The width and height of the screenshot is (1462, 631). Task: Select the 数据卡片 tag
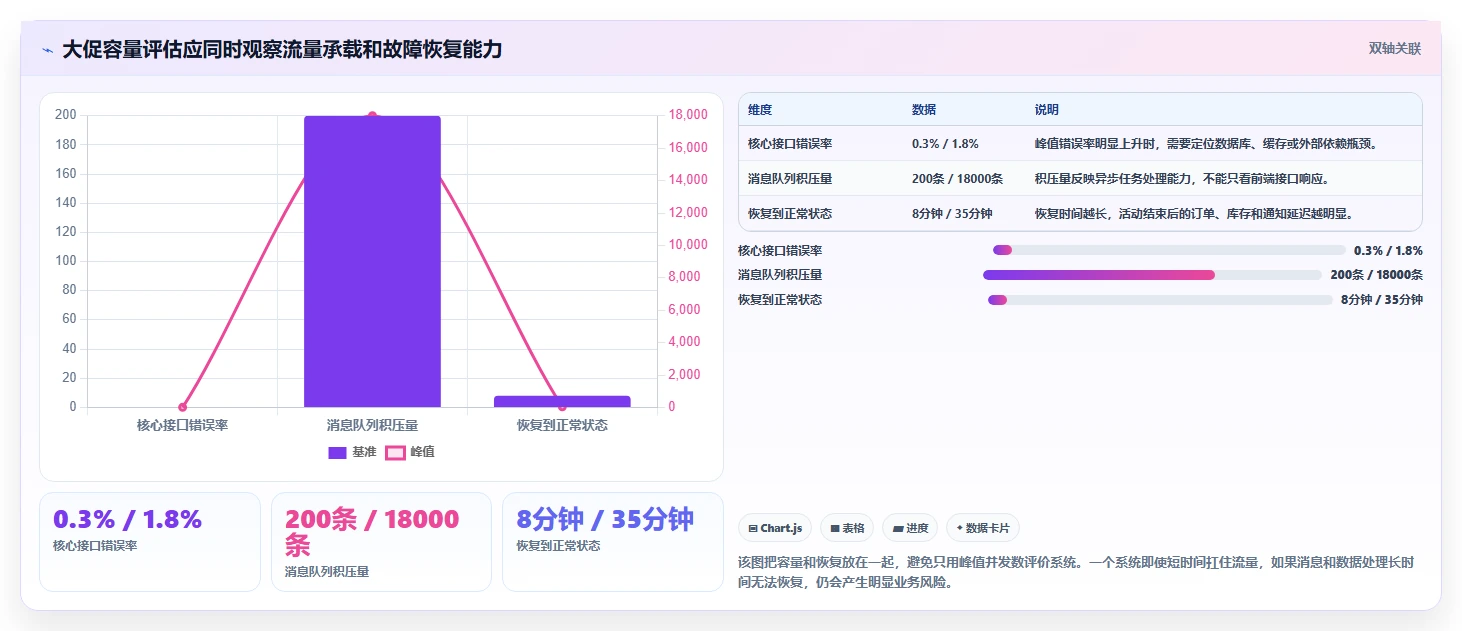(982, 528)
